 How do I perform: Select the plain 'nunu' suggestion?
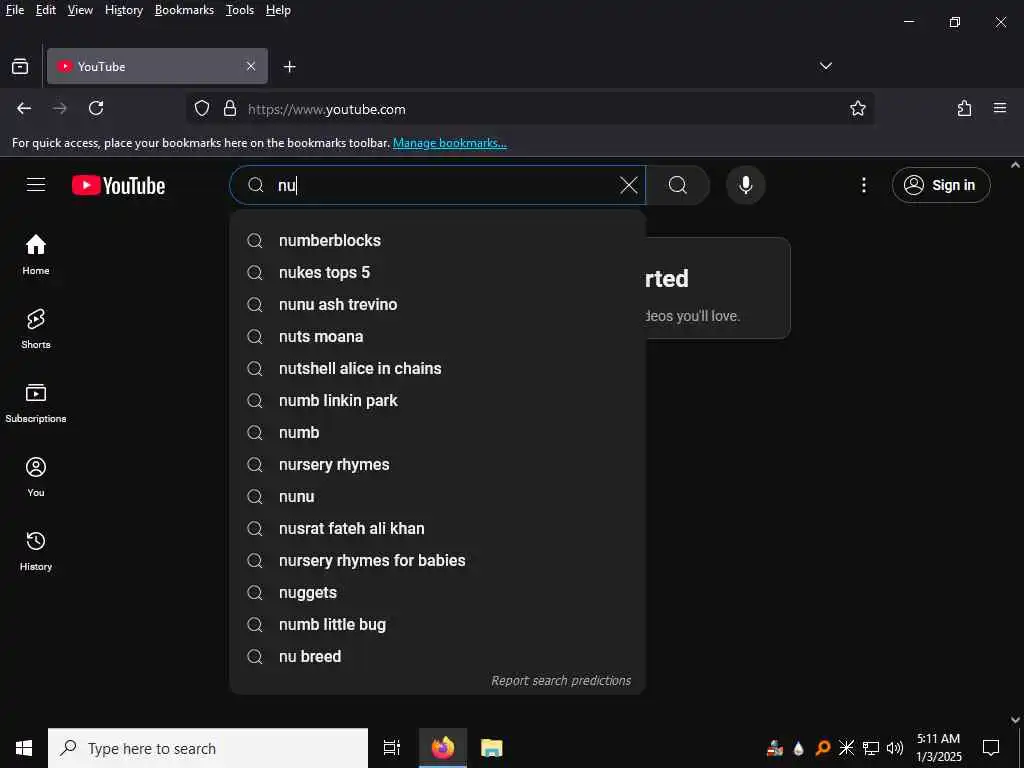tap(438, 496)
